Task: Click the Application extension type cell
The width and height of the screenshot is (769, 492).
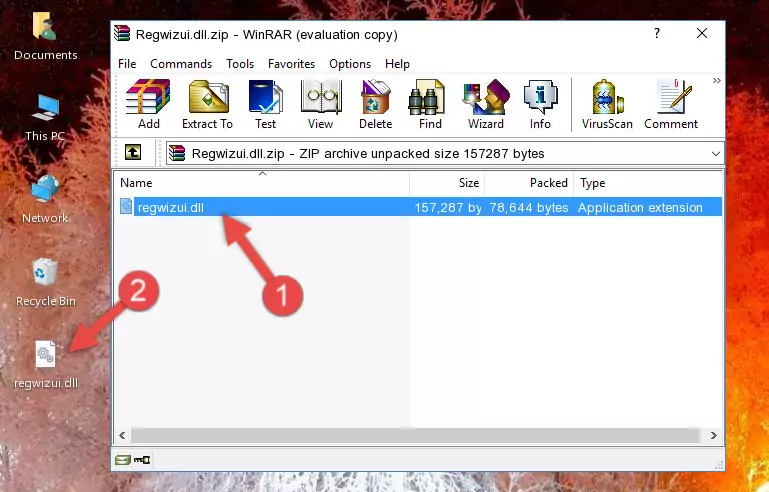Action: click(640, 207)
